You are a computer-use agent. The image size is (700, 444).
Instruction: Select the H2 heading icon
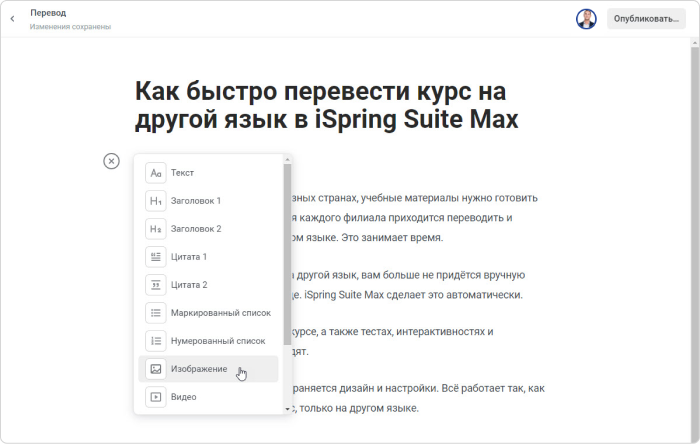(155, 229)
